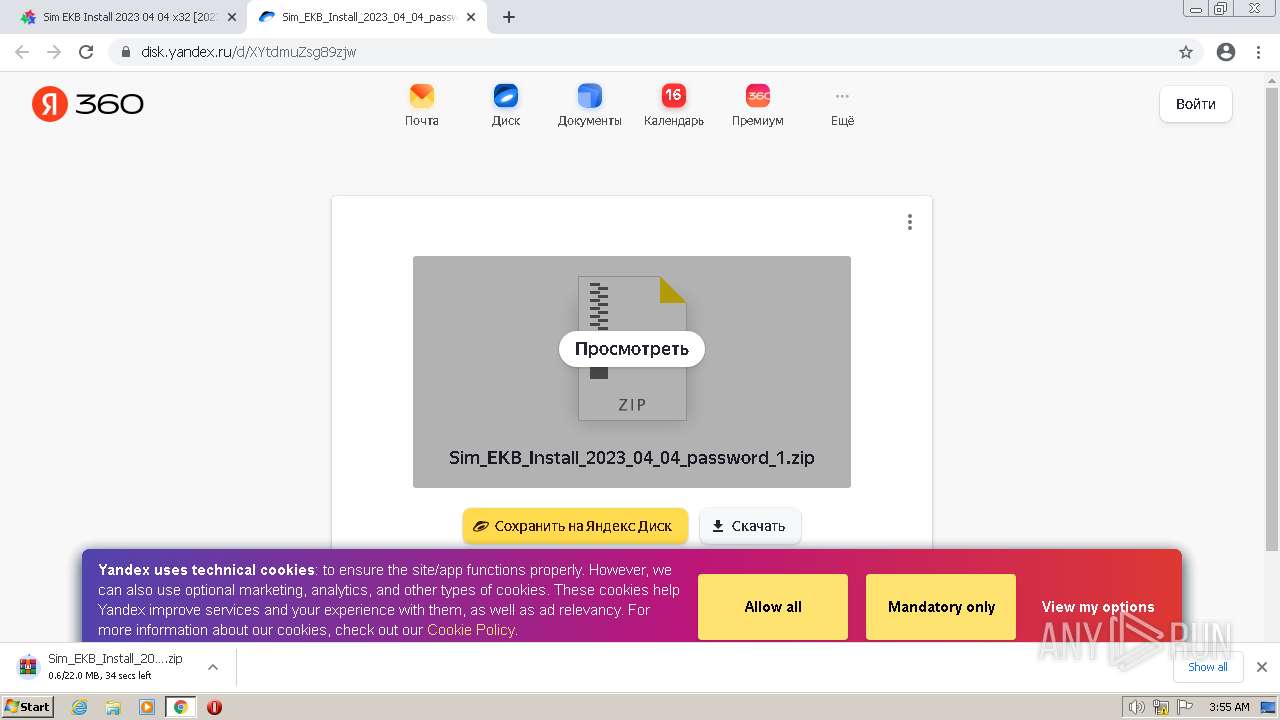
Task: Accept cookies with Allow all
Action: point(773,607)
